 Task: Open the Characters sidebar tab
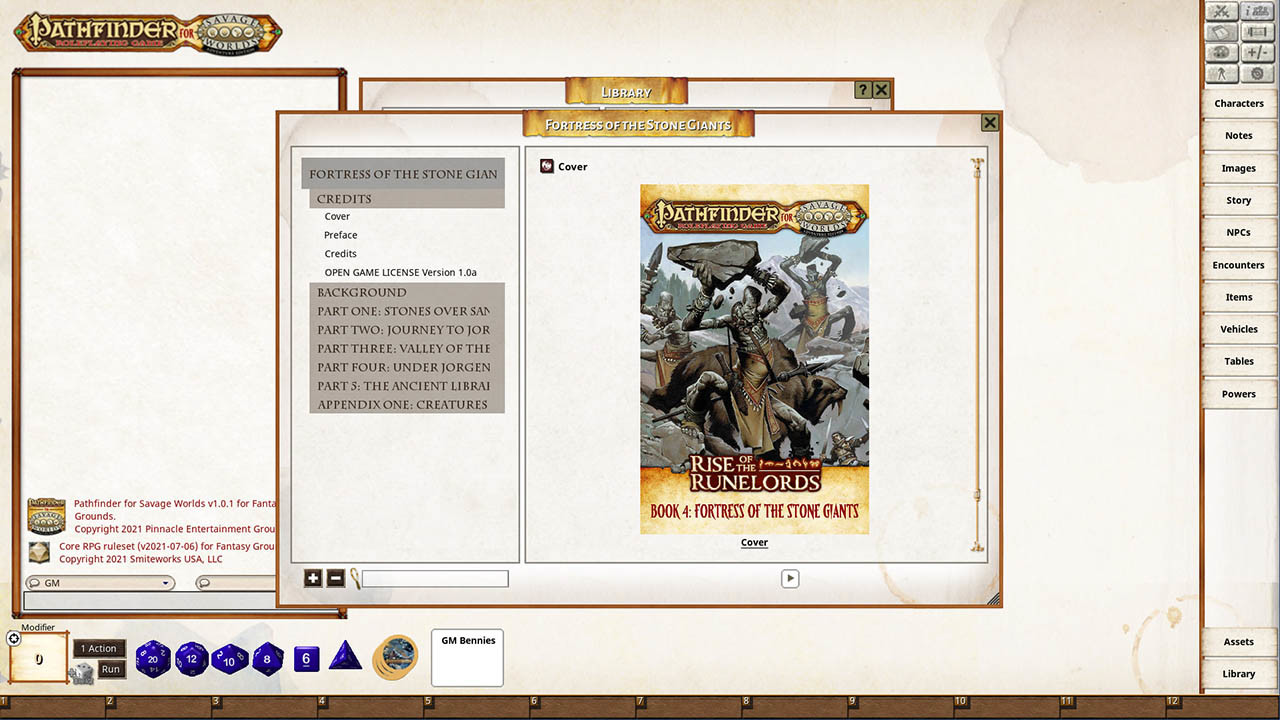pos(1239,103)
